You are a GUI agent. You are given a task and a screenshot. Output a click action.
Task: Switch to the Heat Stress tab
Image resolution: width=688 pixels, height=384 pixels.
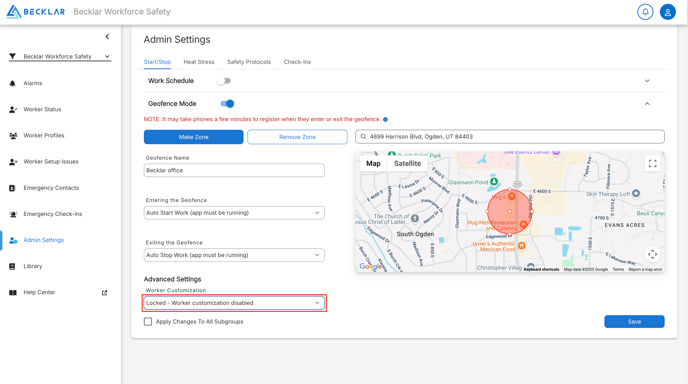pyautogui.click(x=199, y=62)
